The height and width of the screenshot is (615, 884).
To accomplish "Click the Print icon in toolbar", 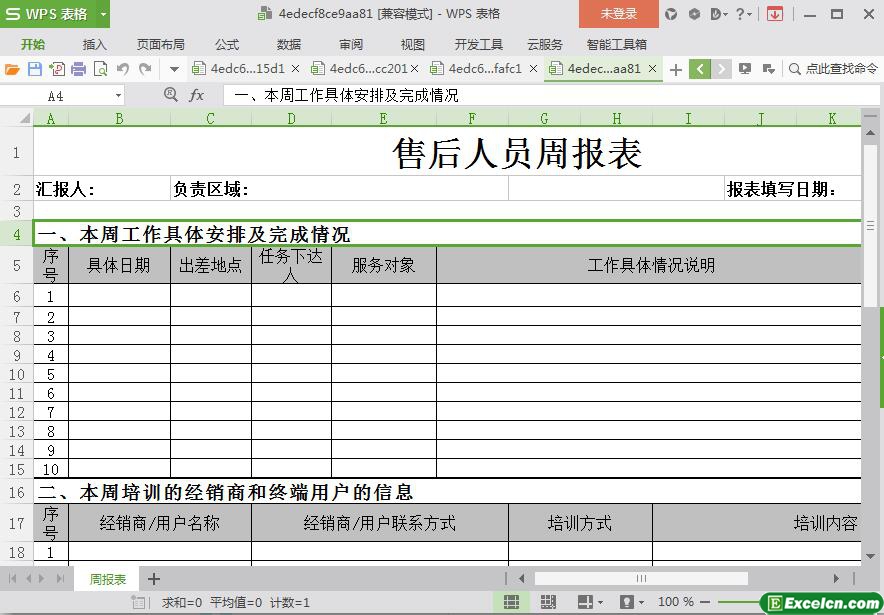I will 78,69.
